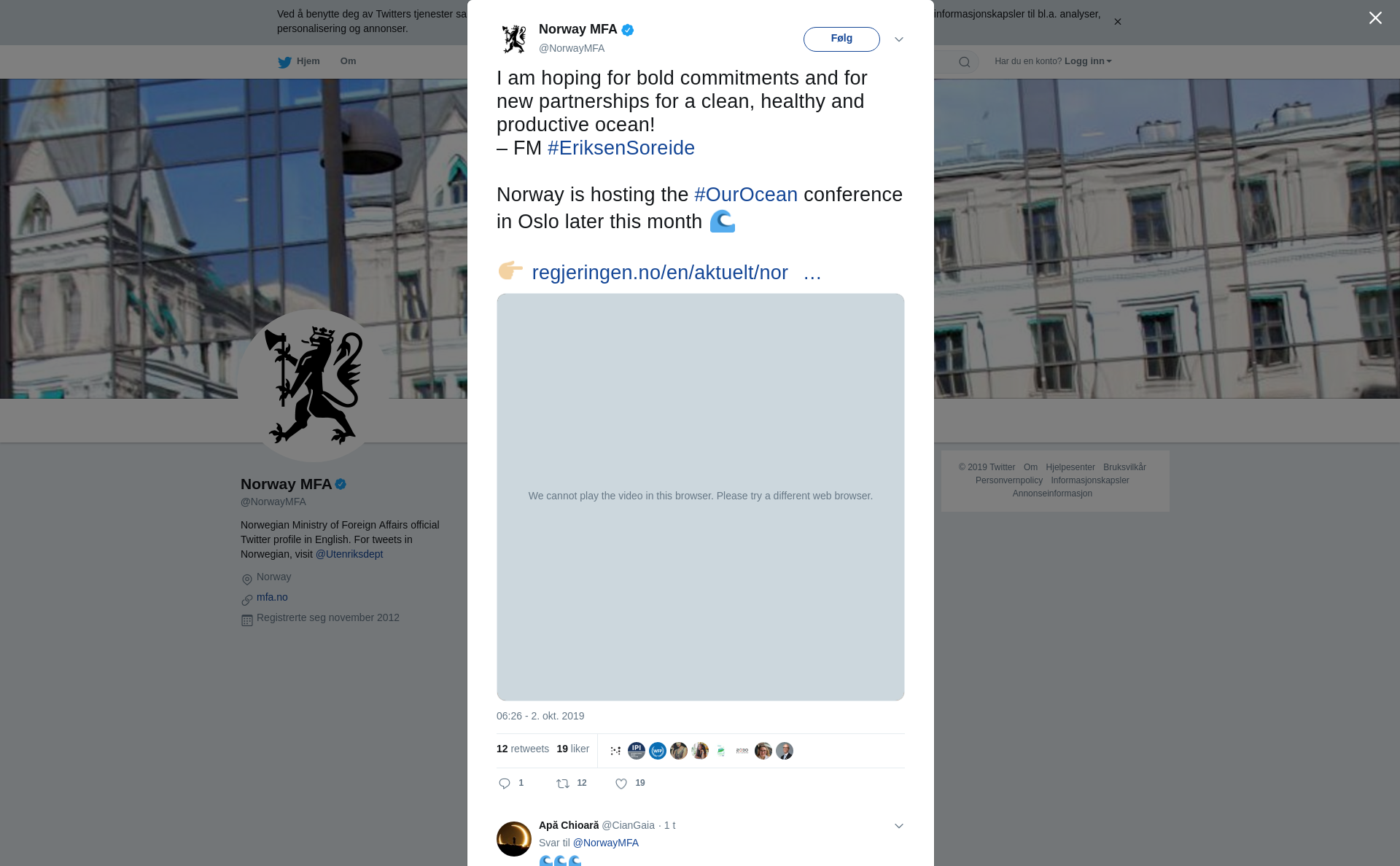Click the IPI liker avatar
The height and width of the screenshot is (866, 1400).
(637, 751)
